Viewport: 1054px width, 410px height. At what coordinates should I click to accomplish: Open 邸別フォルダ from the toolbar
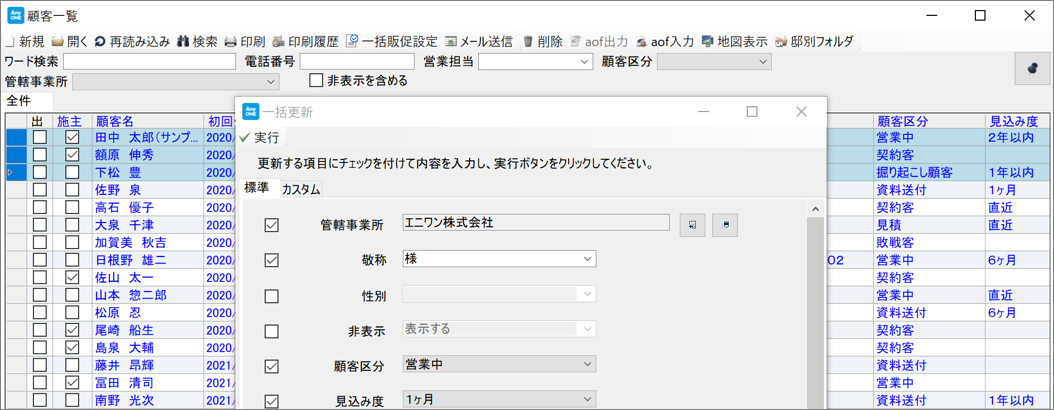pos(813,41)
